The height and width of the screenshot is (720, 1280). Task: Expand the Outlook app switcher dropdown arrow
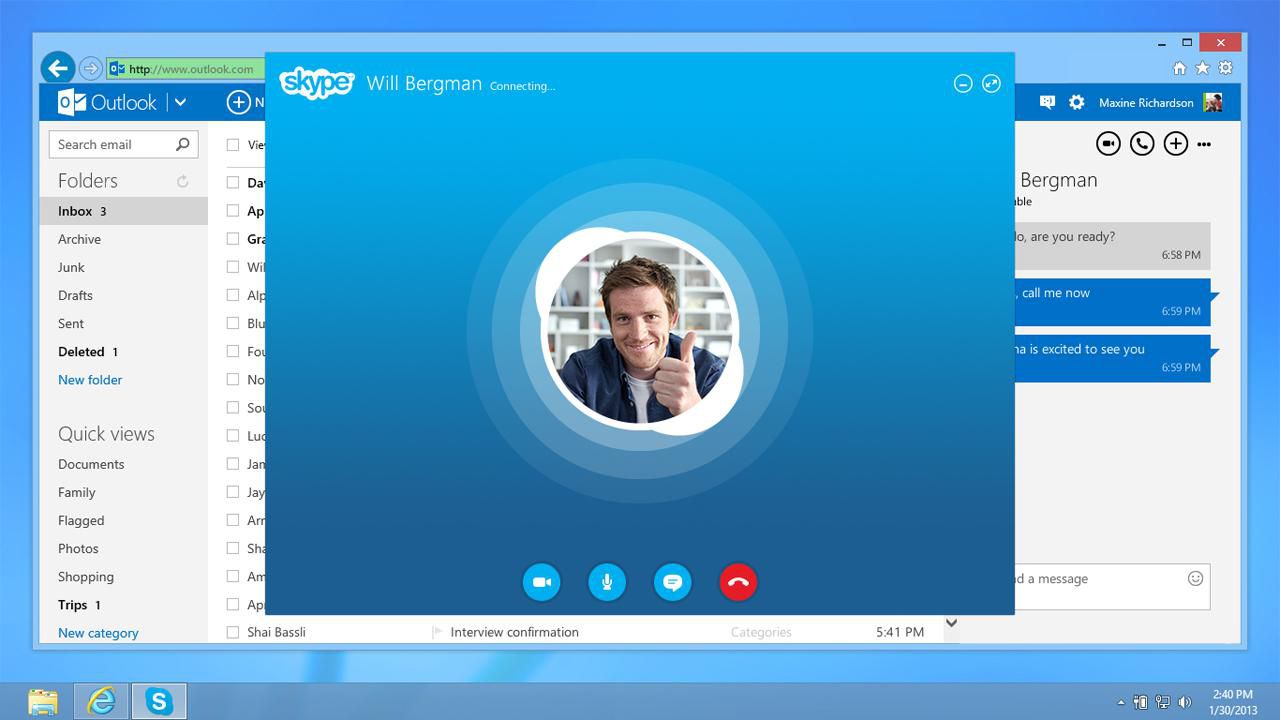180,102
